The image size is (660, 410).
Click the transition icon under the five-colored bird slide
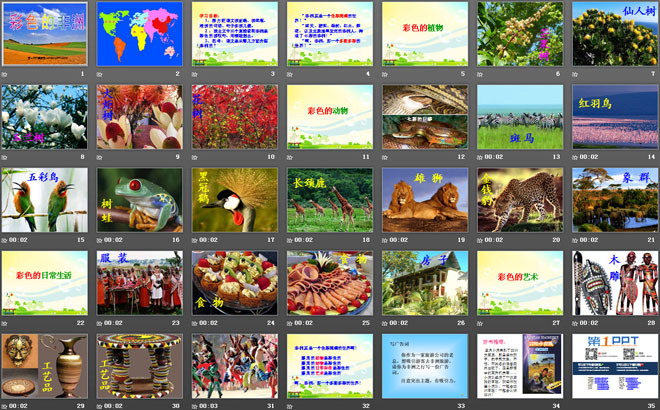point(5,239)
